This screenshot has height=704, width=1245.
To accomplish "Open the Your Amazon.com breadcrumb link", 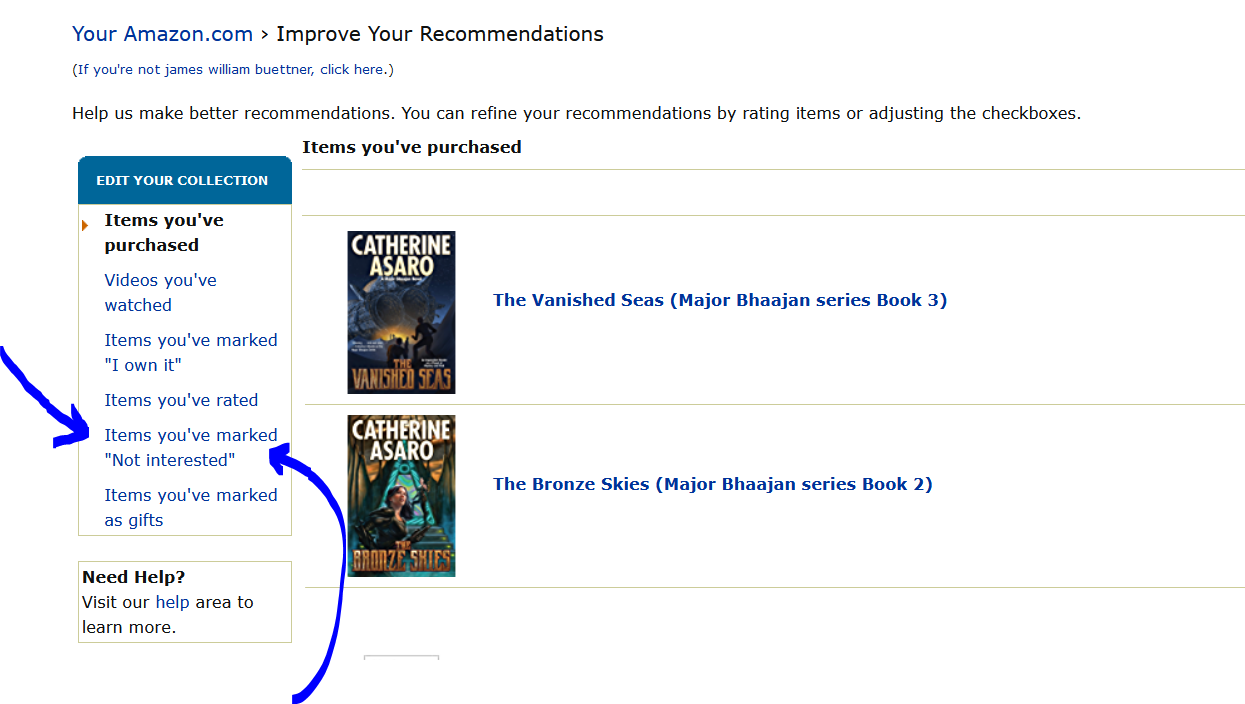I will coord(162,34).
